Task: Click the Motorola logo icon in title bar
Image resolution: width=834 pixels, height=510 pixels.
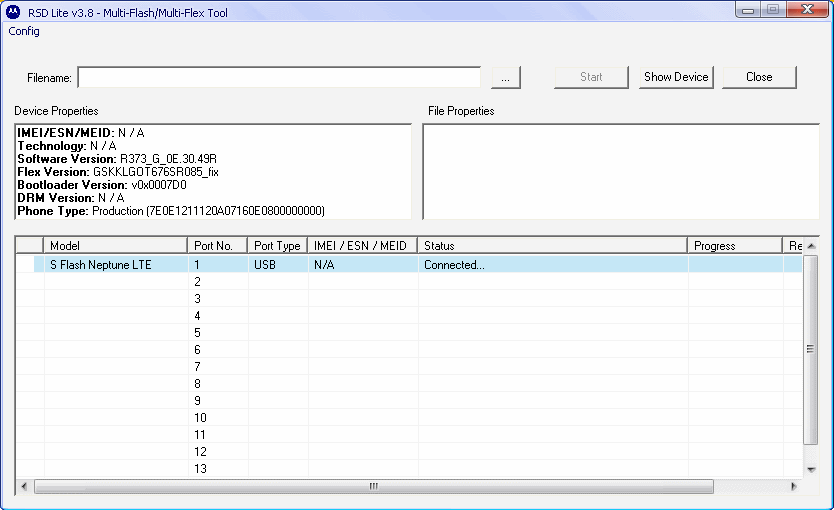Action: 13,12
